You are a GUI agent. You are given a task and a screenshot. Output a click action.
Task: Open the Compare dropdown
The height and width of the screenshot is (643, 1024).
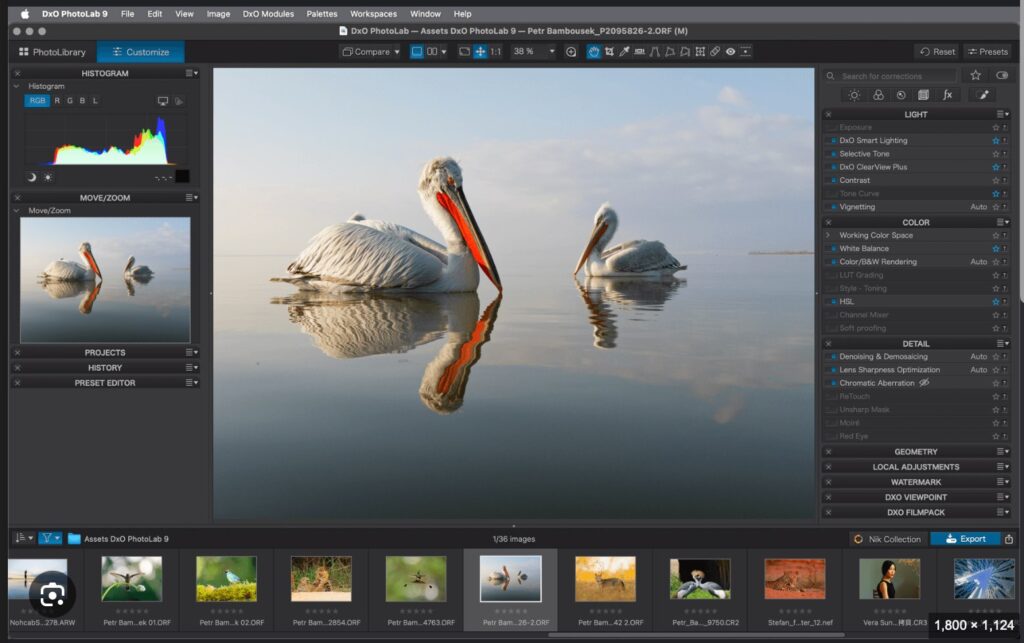[x=369, y=52]
